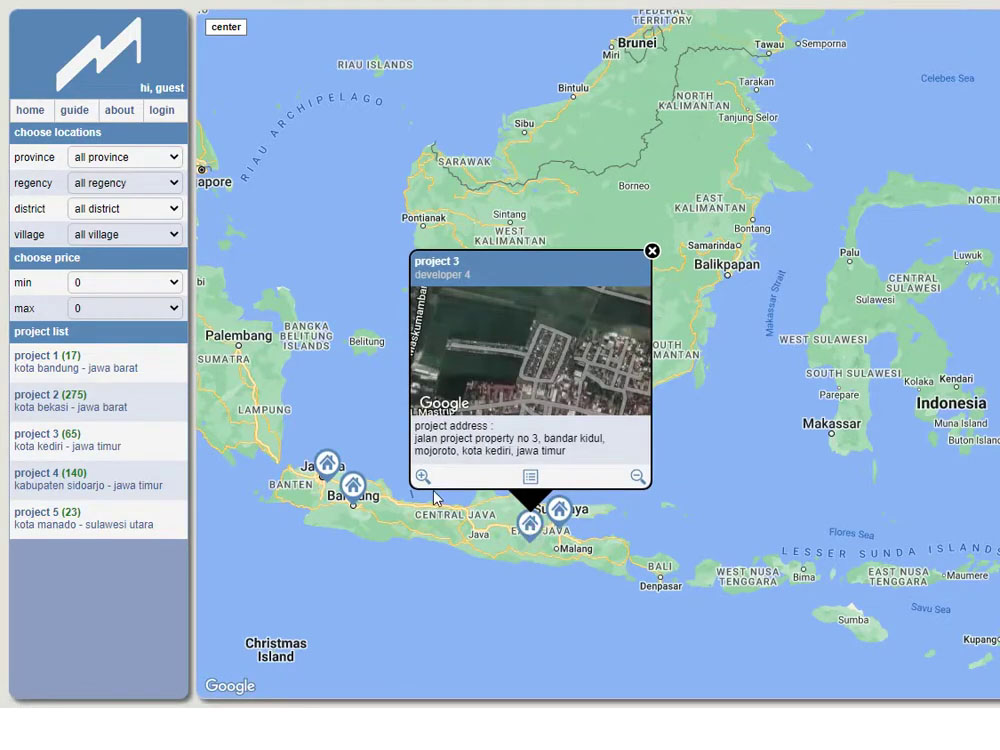Zoom out using popup magnifier minus icon

coord(638,476)
